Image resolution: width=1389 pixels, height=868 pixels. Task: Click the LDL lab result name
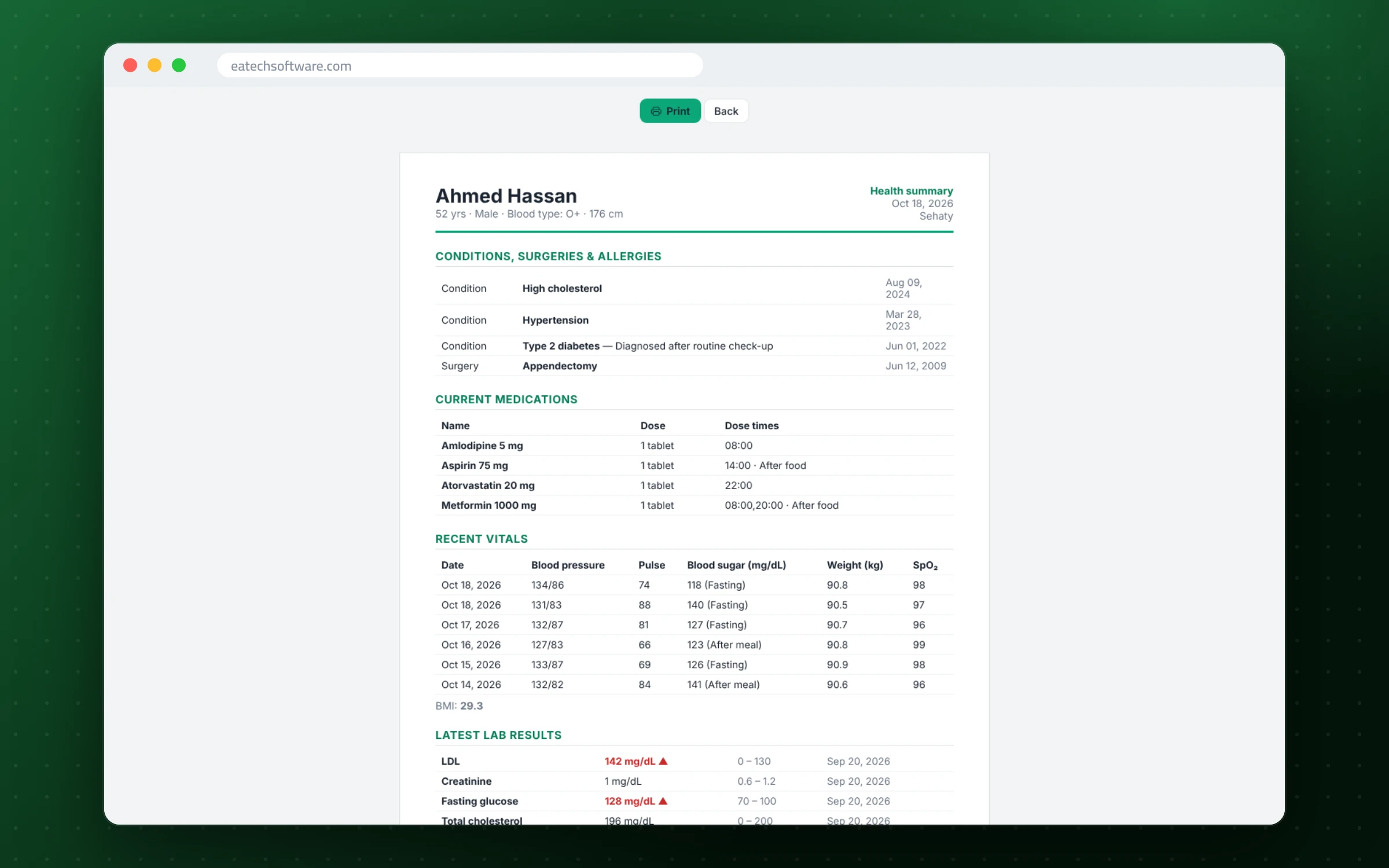[450, 762]
